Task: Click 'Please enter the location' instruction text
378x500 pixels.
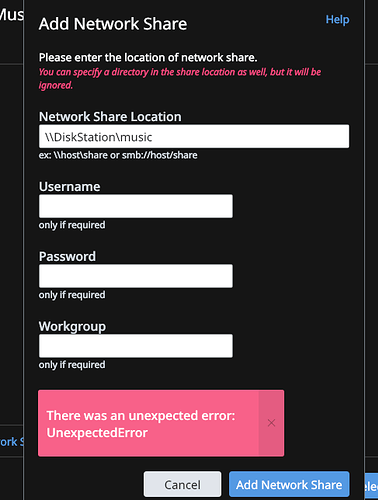Action: [x=148, y=58]
